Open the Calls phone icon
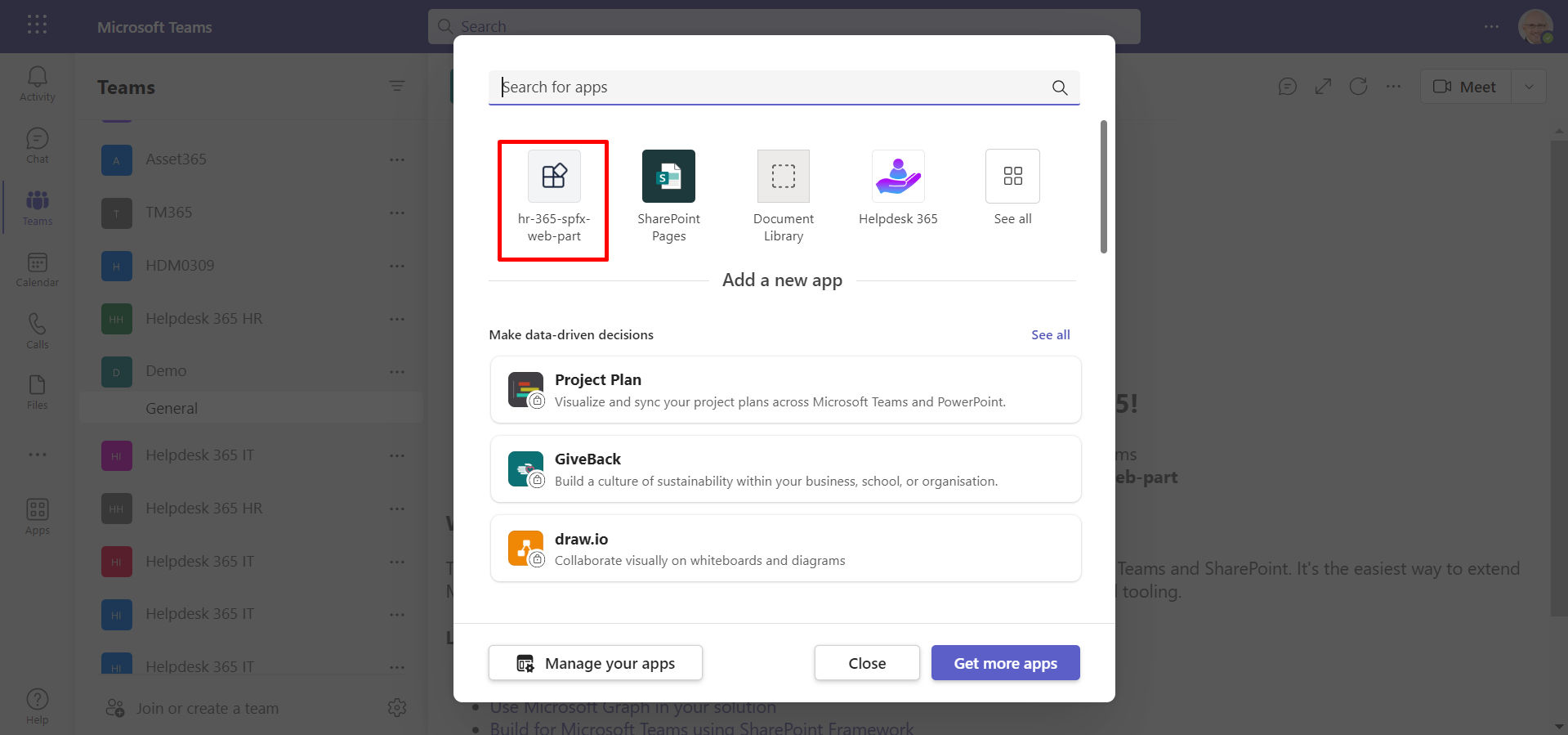This screenshot has width=1568, height=735. pyautogui.click(x=38, y=331)
